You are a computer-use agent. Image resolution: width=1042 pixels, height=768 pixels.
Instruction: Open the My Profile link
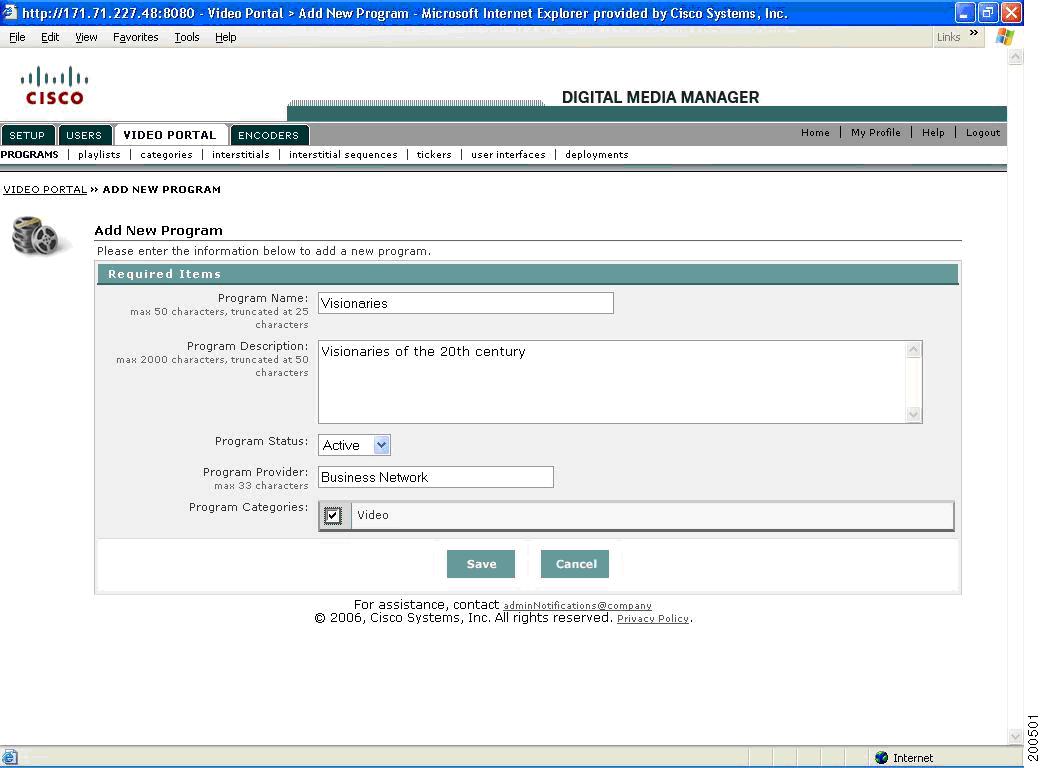click(876, 132)
